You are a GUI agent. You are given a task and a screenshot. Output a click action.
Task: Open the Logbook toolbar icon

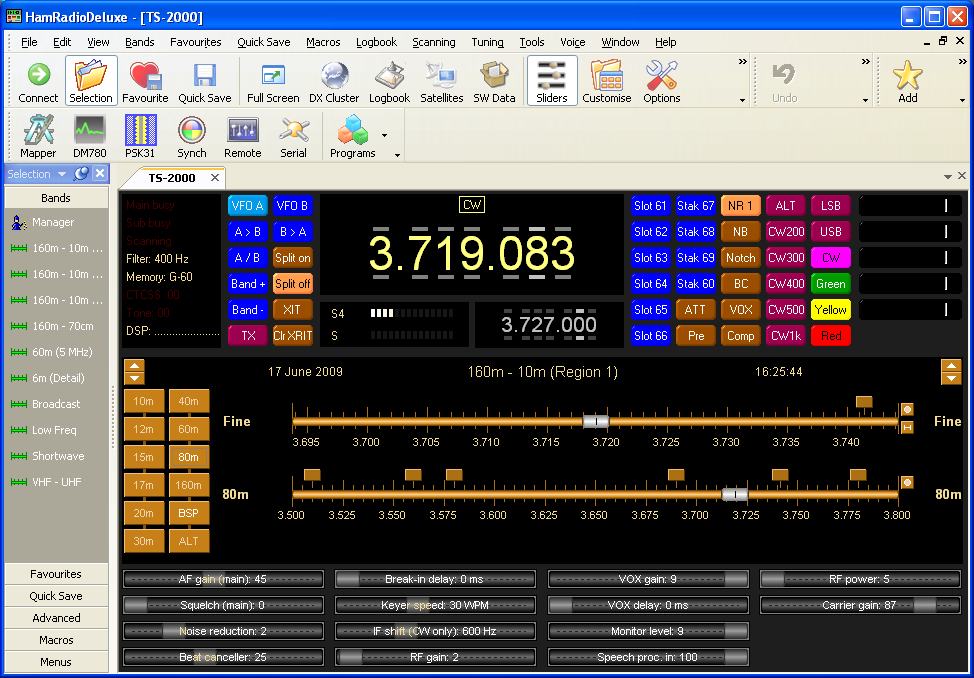point(389,82)
